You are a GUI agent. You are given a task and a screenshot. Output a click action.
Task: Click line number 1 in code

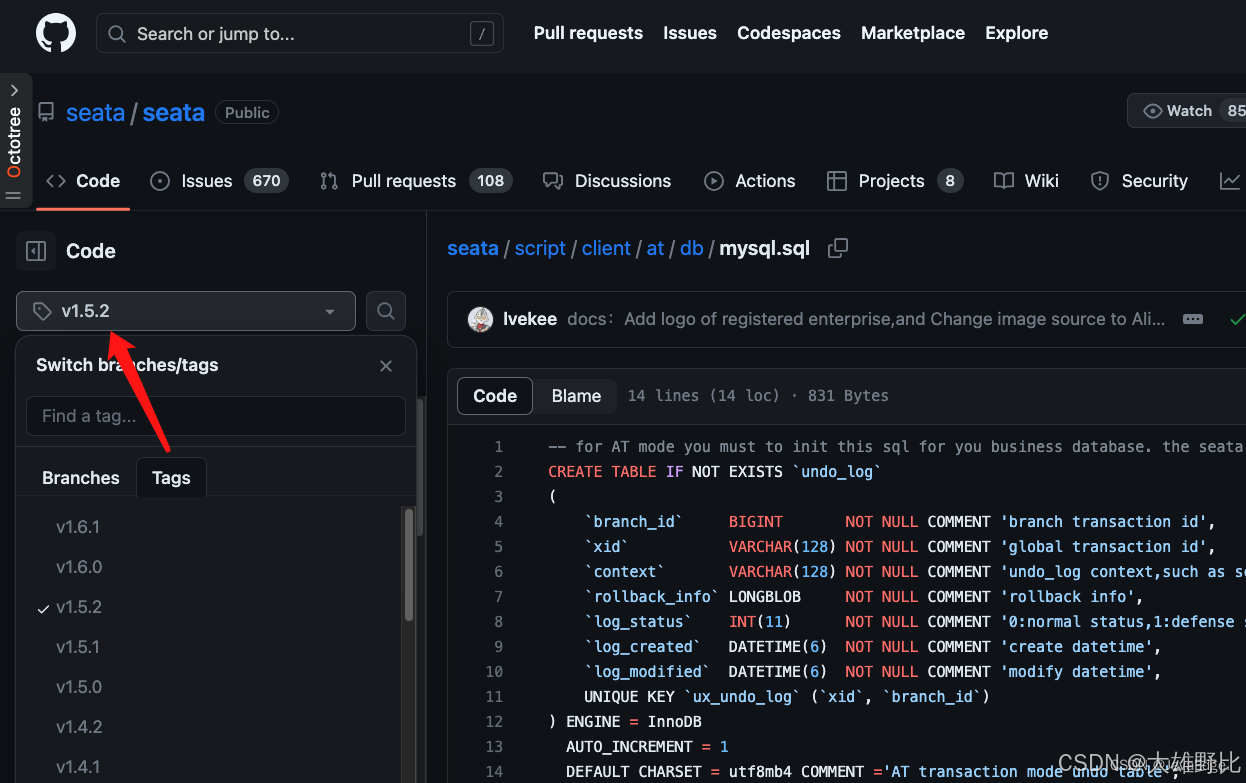click(499, 447)
